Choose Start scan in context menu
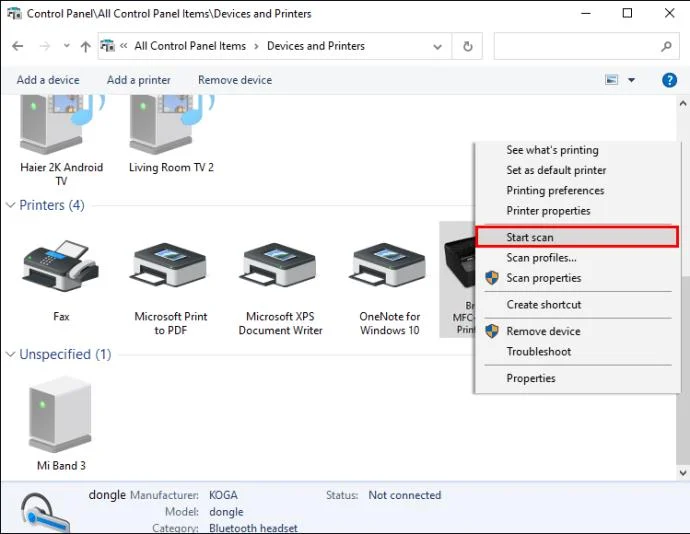 (576, 237)
